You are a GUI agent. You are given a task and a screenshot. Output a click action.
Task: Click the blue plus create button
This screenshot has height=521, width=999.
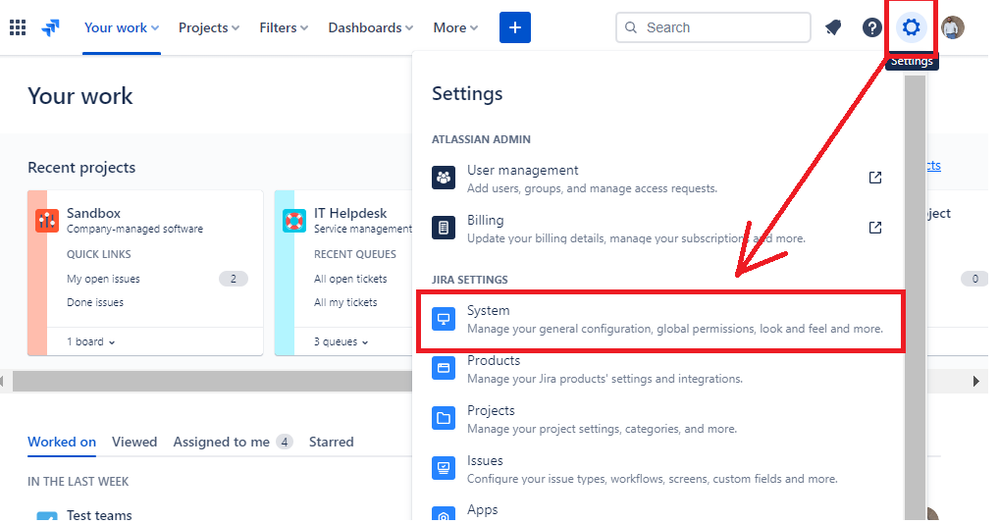pos(515,27)
